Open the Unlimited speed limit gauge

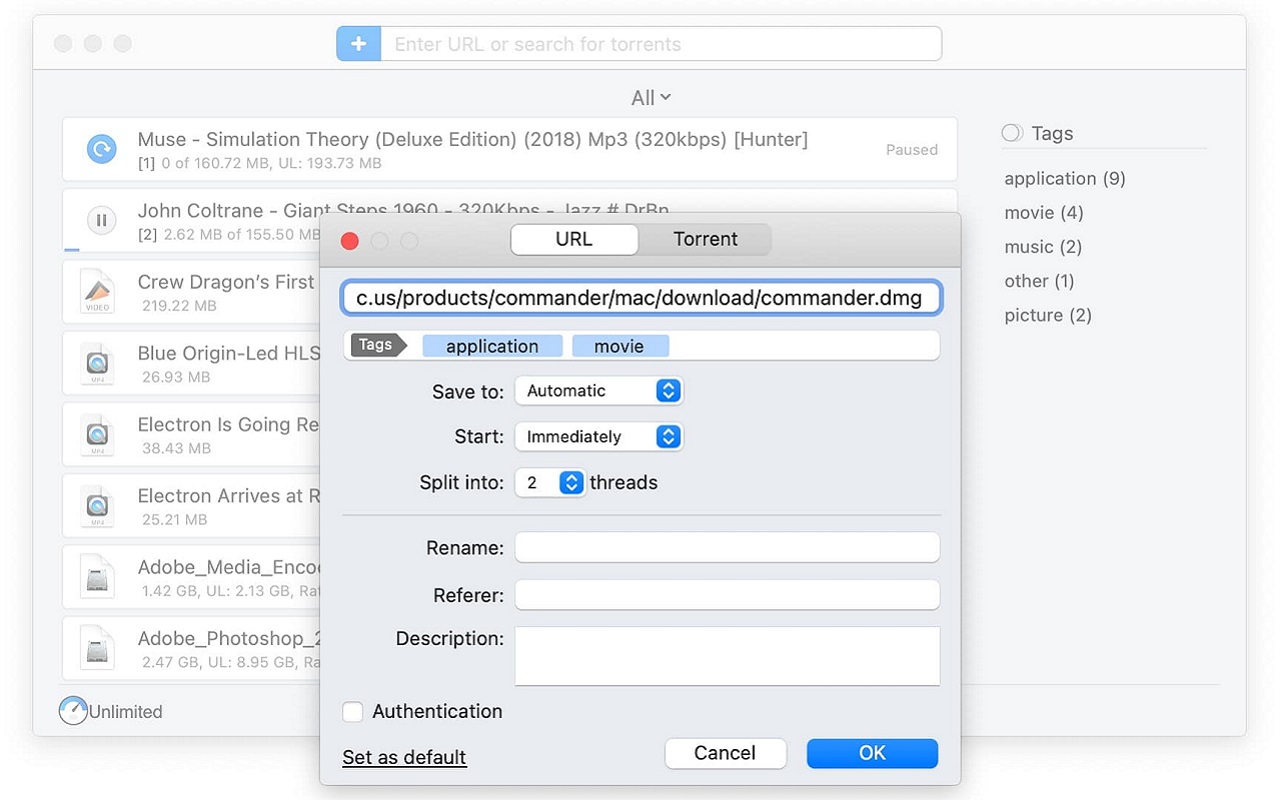point(73,711)
